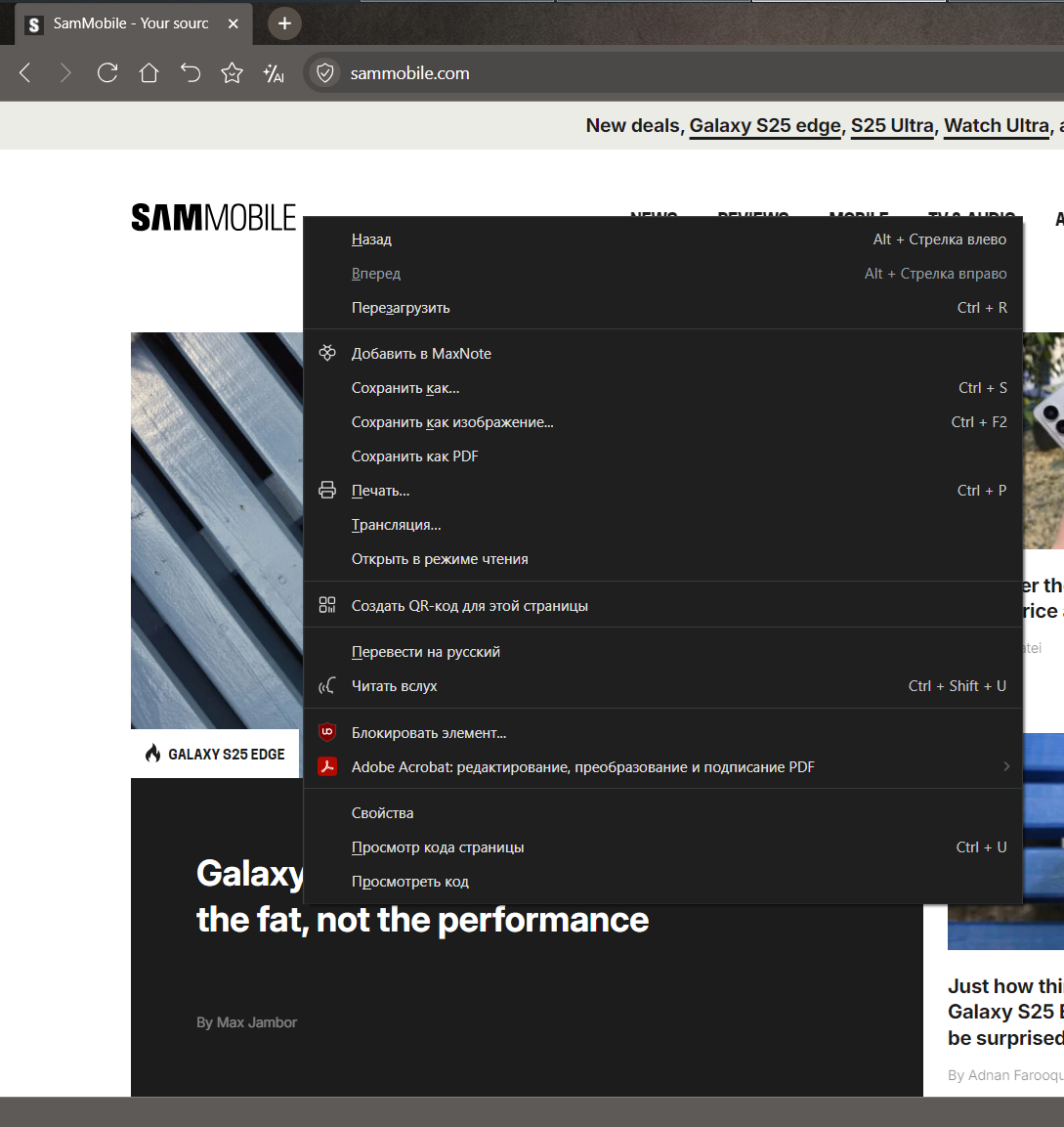Open the 'Just how thi...' article headline
The height and width of the screenshot is (1127, 1064).
coord(1005,1012)
